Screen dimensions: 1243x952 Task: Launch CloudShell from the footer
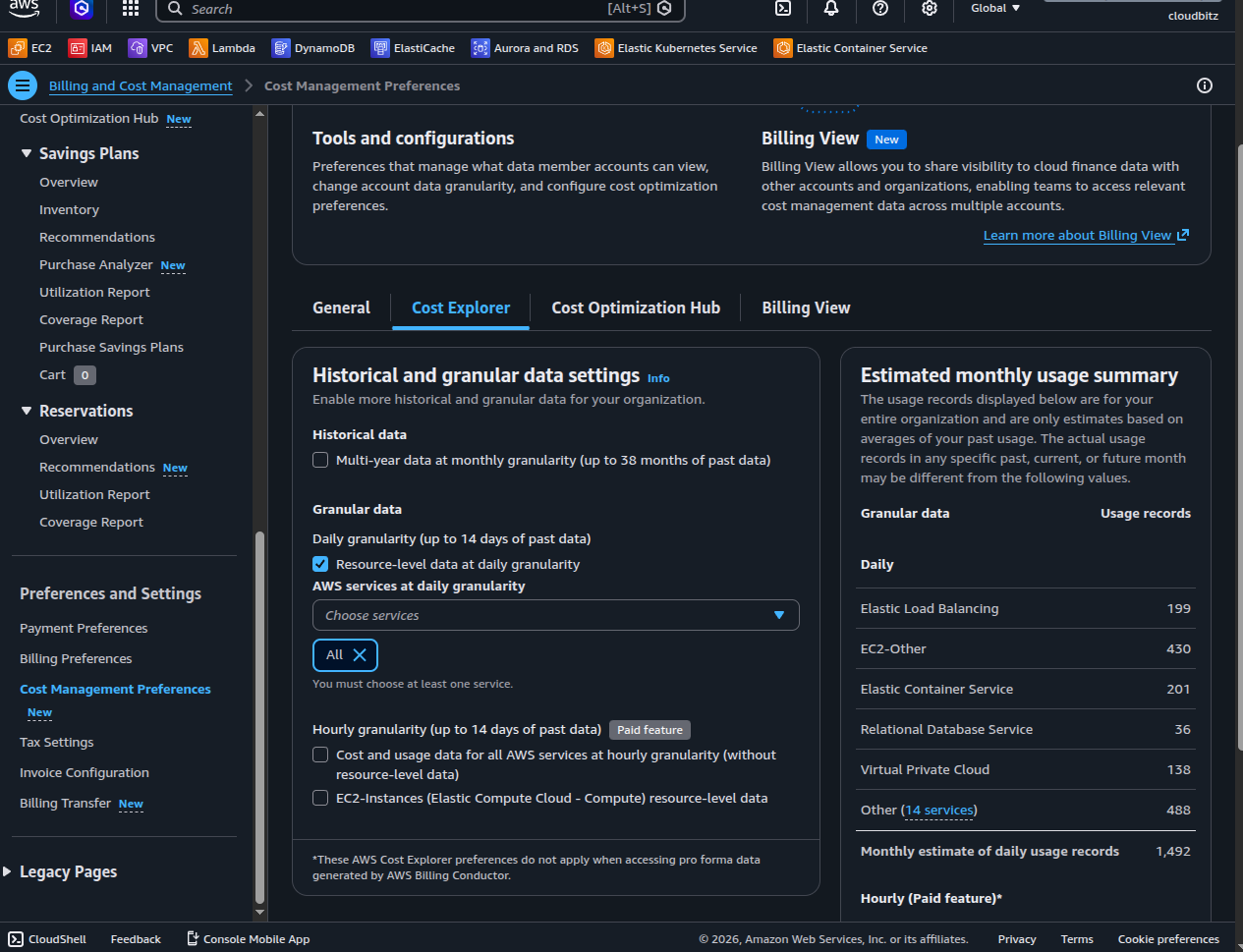click(47, 939)
